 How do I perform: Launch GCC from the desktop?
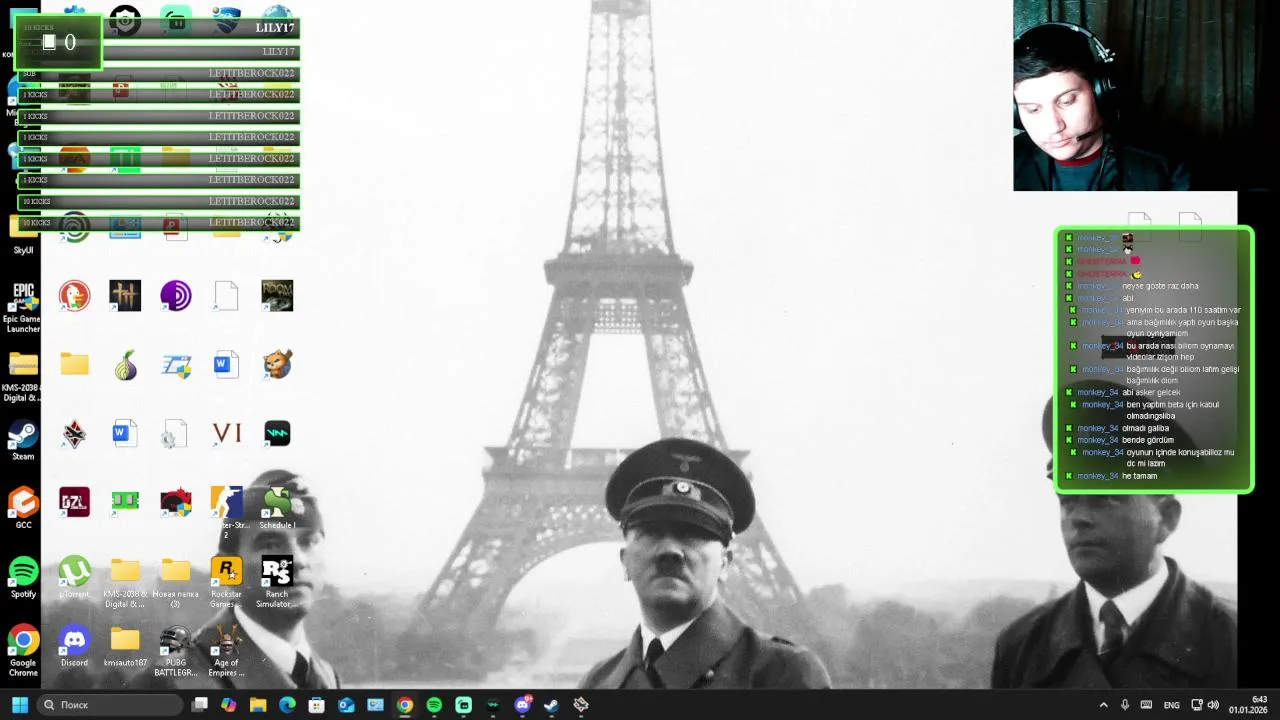pyautogui.click(x=23, y=509)
